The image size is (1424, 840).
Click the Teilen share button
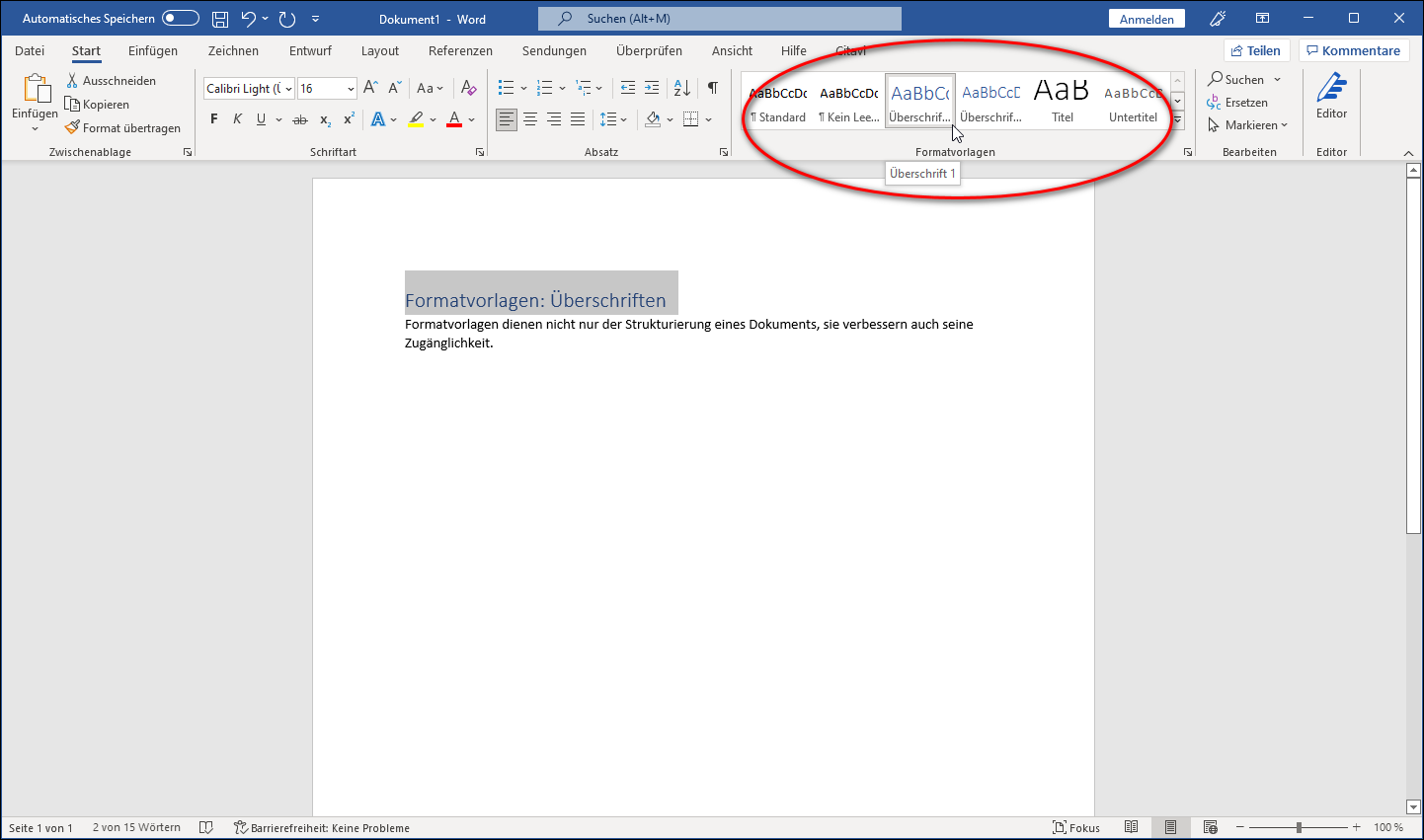point(1256,50)
